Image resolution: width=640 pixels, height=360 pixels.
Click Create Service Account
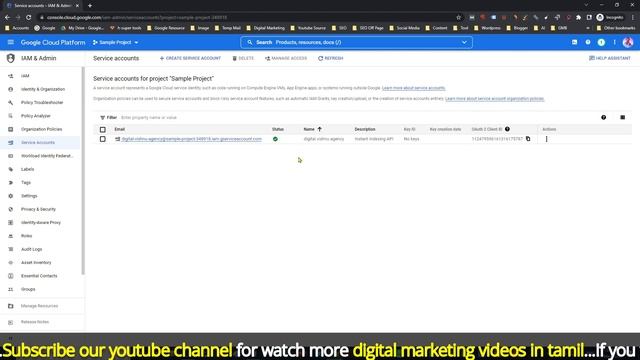coord(190,58)
